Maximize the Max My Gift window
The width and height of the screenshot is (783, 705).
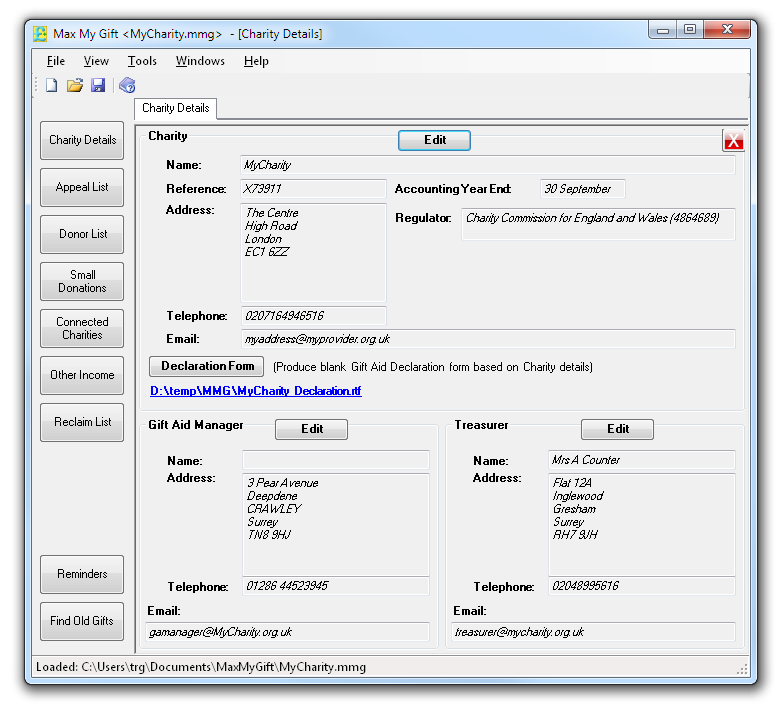(690, 30)
